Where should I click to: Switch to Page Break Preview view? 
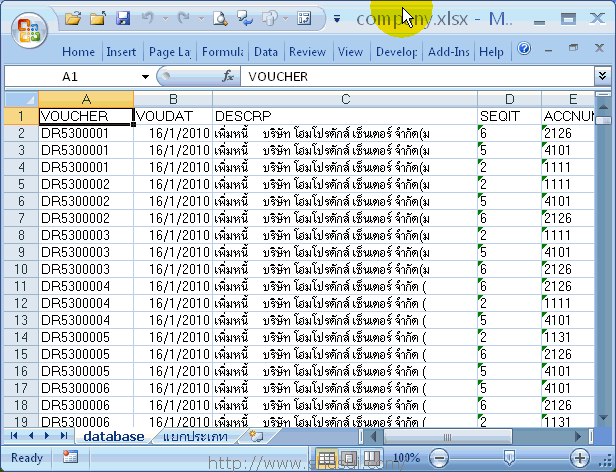371,458
